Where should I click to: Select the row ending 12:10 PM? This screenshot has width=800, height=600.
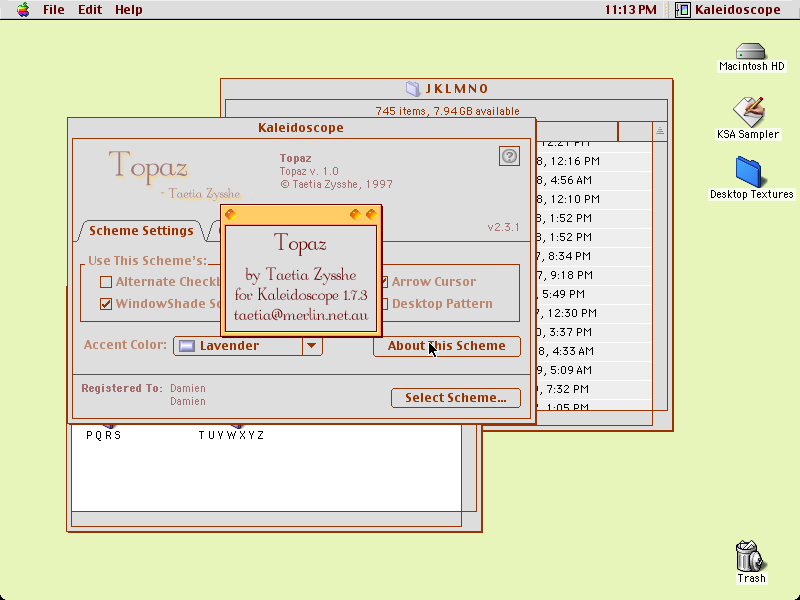tap(593, 199)
